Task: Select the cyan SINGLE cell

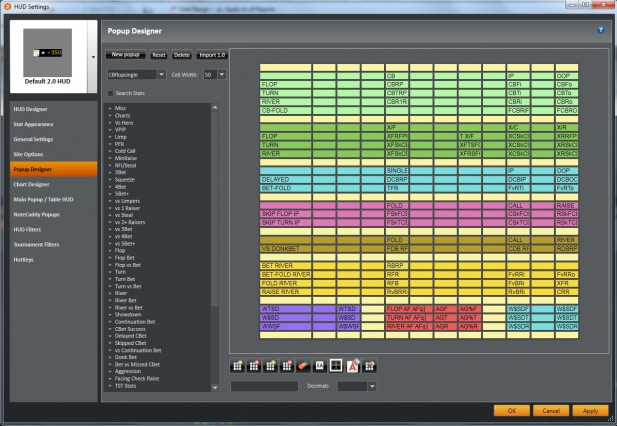Action: click(x=397, y=171)
